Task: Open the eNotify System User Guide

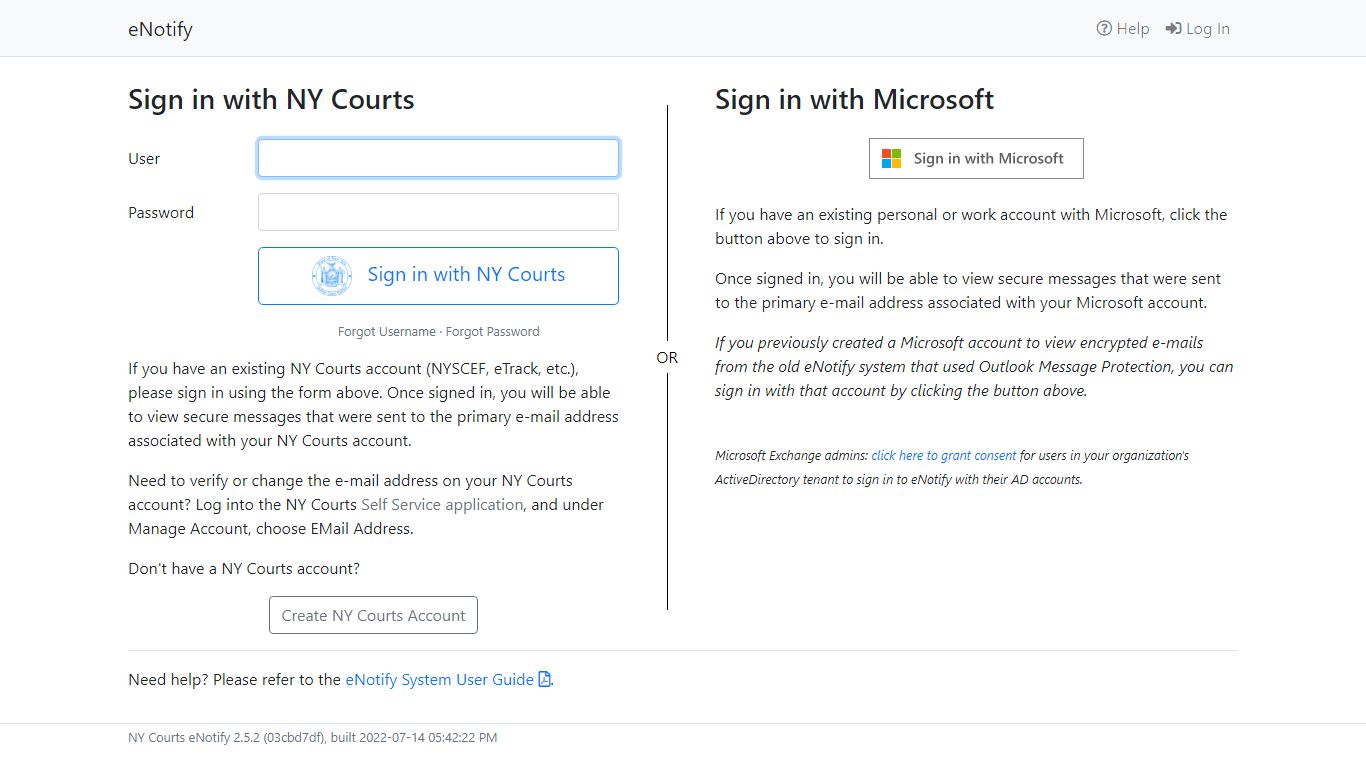Action: pyautogui.click(x=439, y=679)
